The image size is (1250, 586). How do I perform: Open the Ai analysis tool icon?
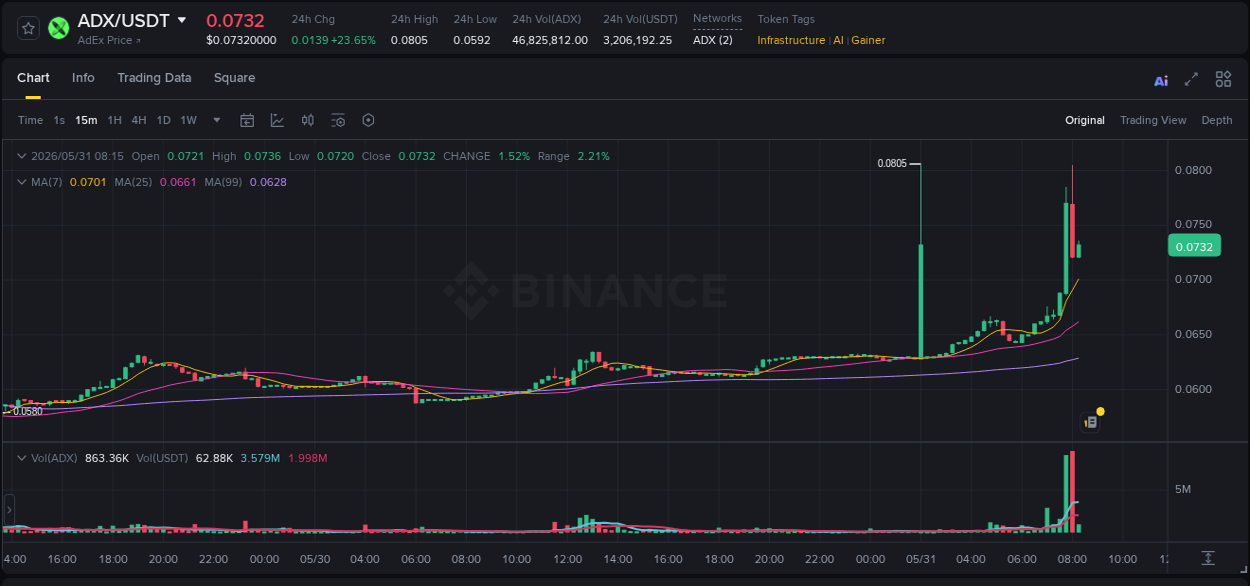[x=1161, y=80]
